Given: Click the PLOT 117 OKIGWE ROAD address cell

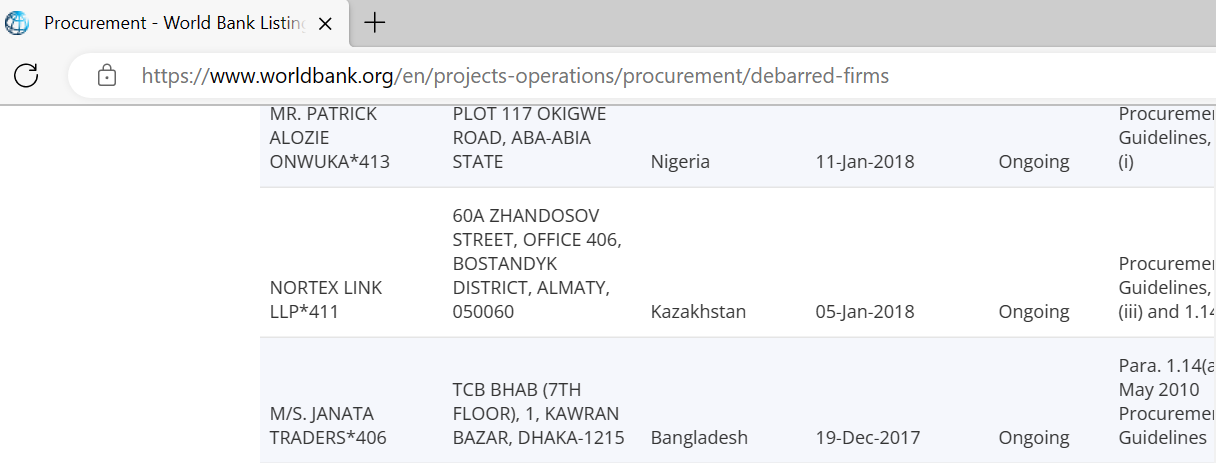Looking at the screenshot, I should click(x=529, y=137).
